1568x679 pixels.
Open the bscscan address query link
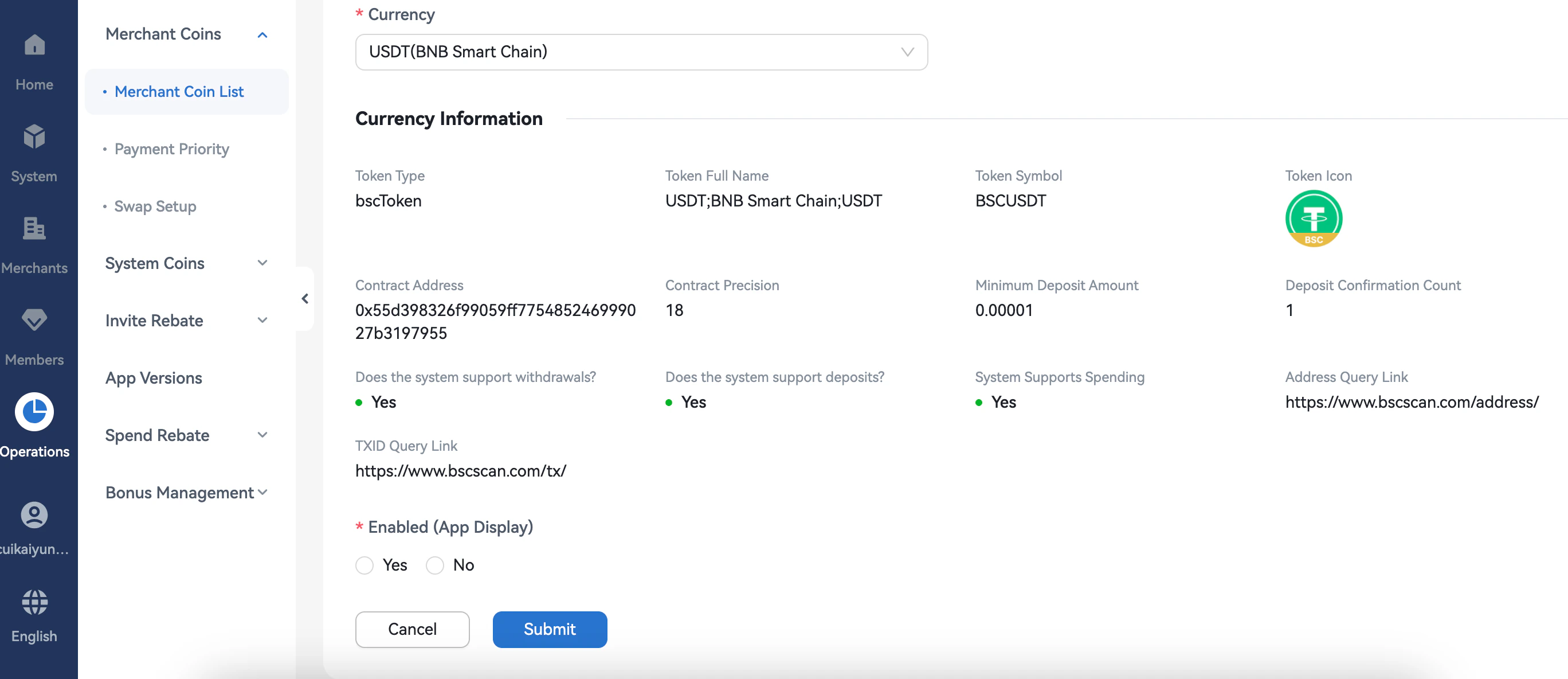point(1412,402)
